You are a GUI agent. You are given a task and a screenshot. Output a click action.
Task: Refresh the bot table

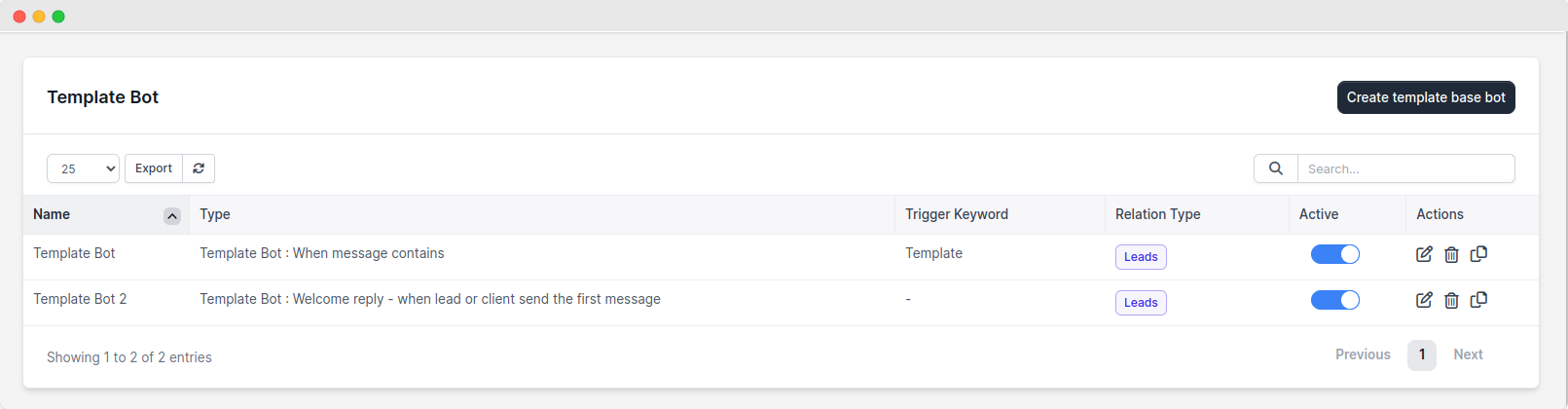(199, 168)
